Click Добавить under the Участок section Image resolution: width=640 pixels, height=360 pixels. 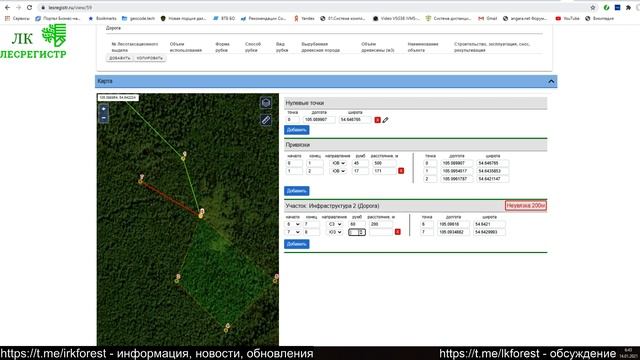point(297,244)
